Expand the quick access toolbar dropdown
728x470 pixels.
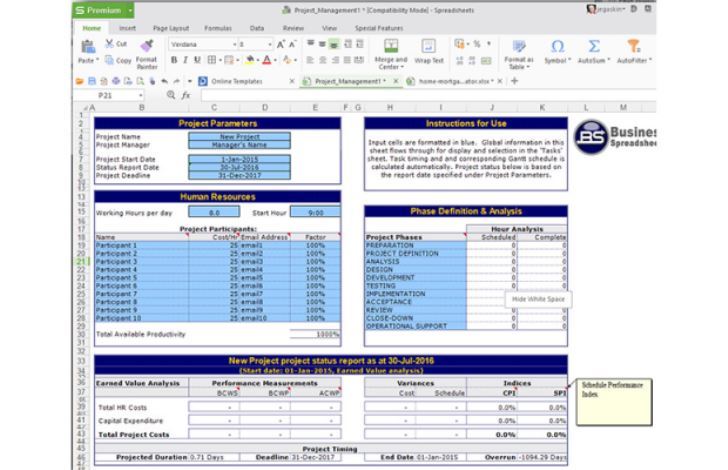(189, 81)
